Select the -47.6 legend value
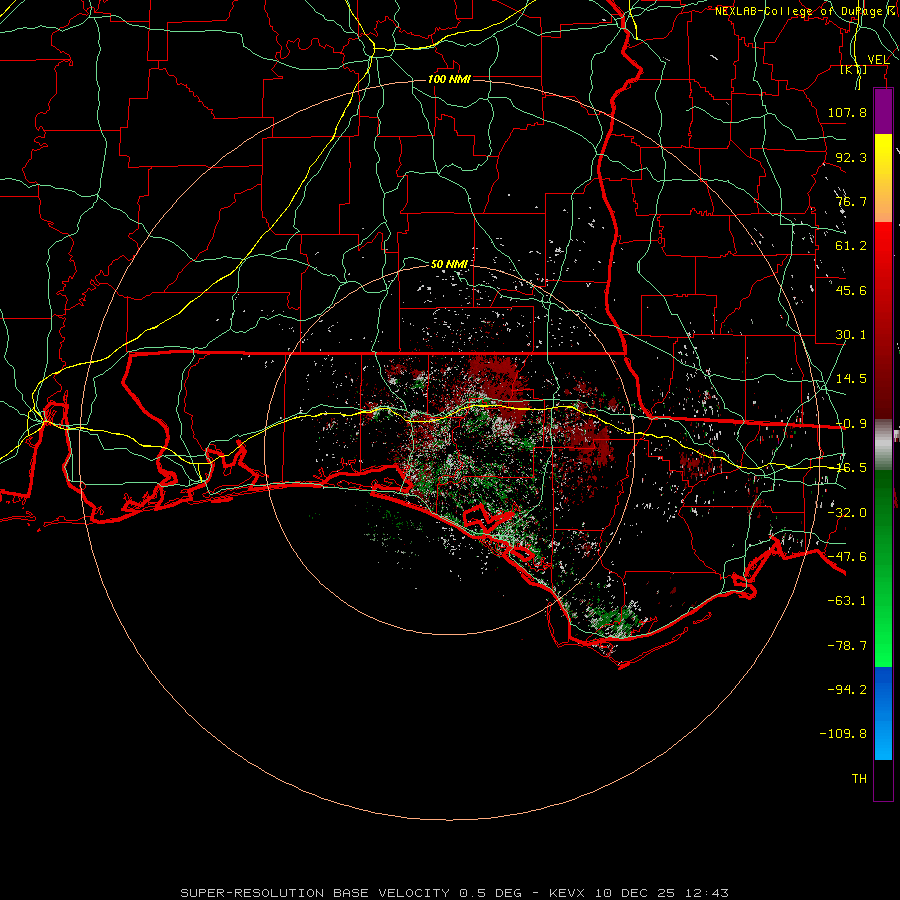Image resolution: width=900 pixels, height=900 pixels. click(x=847, y=557)
